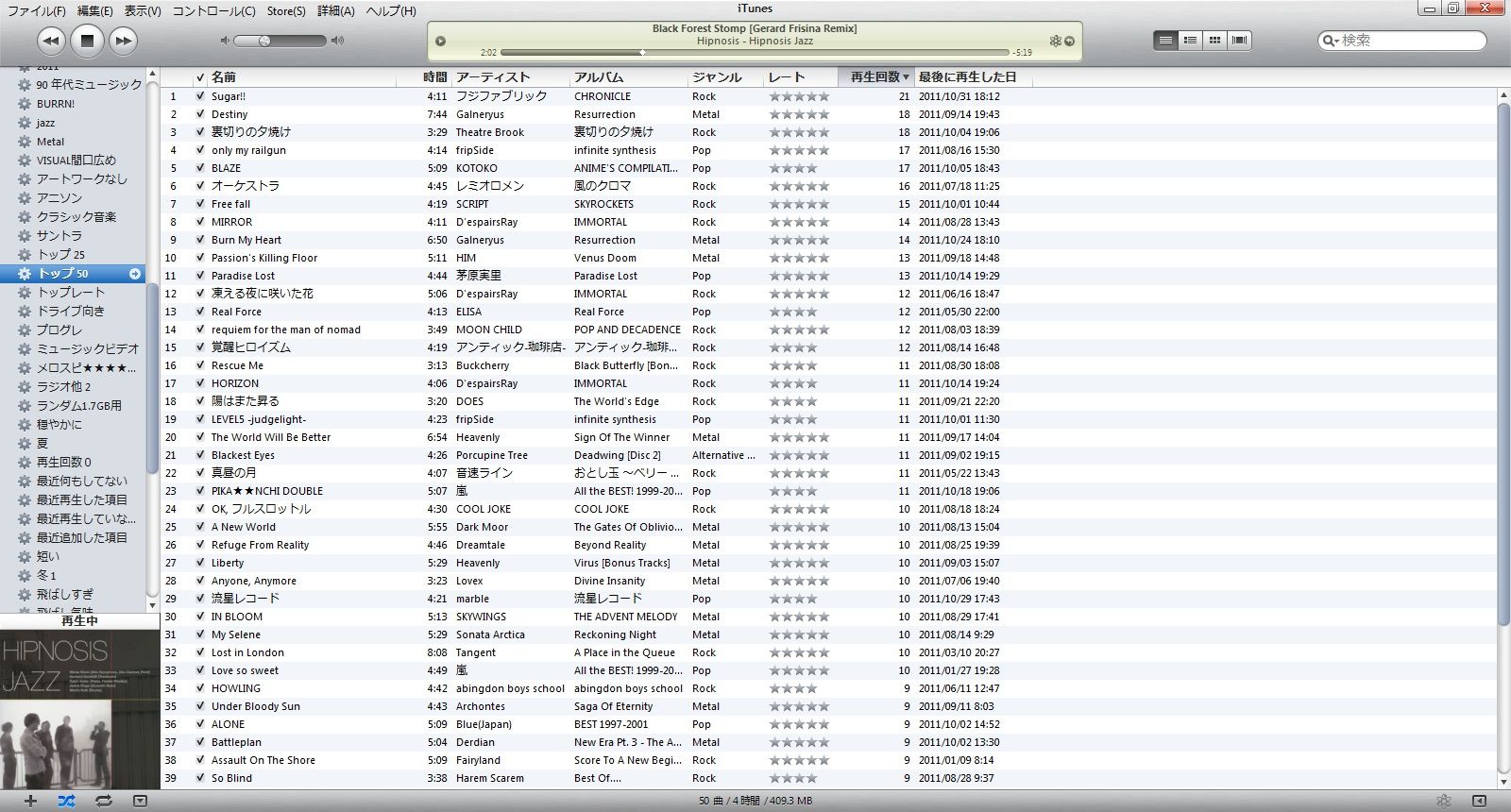Open the クラシック音楽 smart playlist
The width and height of the screenshot is (1511, 812).
[x=76, y=217]
